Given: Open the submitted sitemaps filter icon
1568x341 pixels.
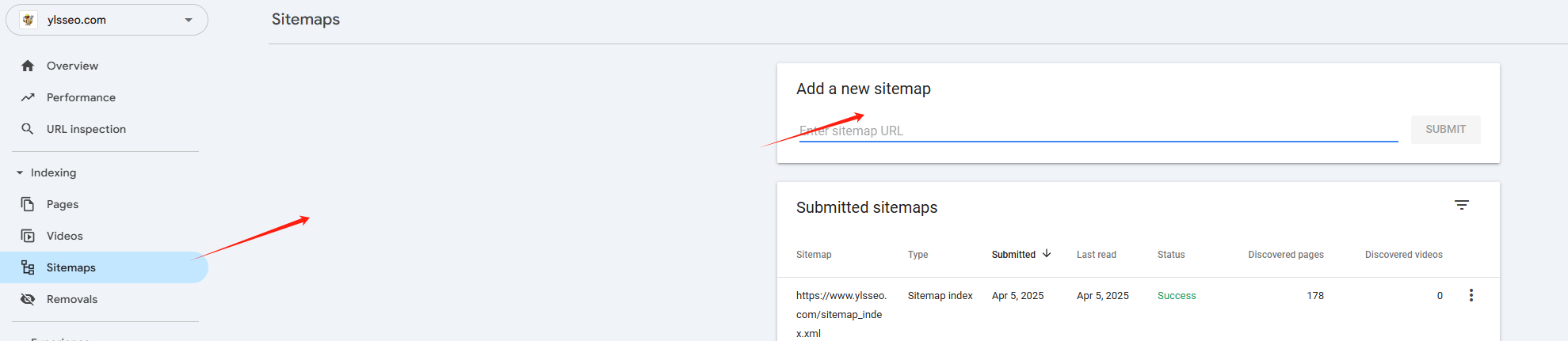Looking at the screenshot, I should pos(1462,205).
